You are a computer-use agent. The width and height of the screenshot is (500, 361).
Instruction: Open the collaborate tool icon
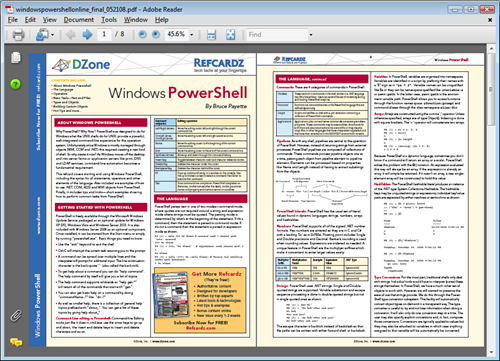point(42,34)
